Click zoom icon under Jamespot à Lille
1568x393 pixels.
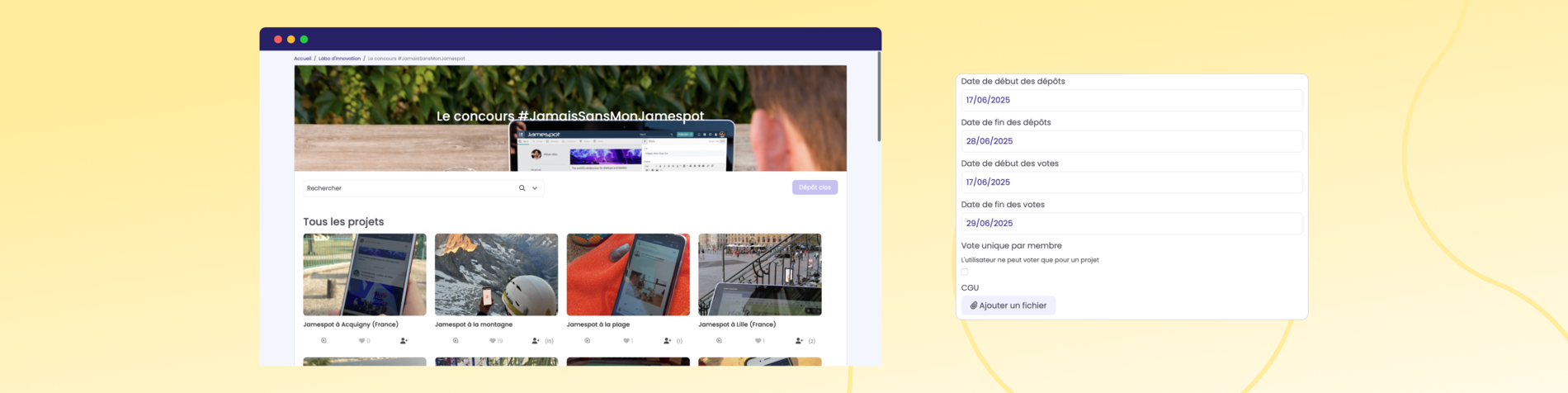tap(719, 340)
